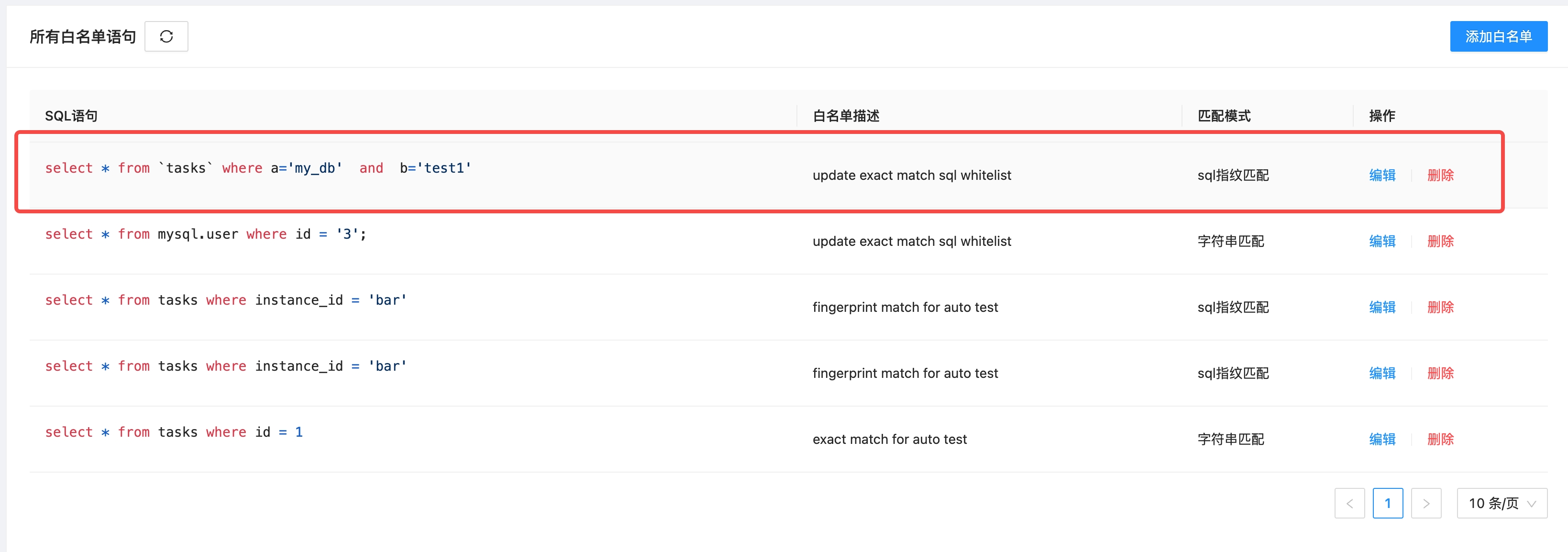Screen dimensions: 1568x552
Task: Click 字符串匹配 in the mysql.user row
Action: coord(1230,241)
